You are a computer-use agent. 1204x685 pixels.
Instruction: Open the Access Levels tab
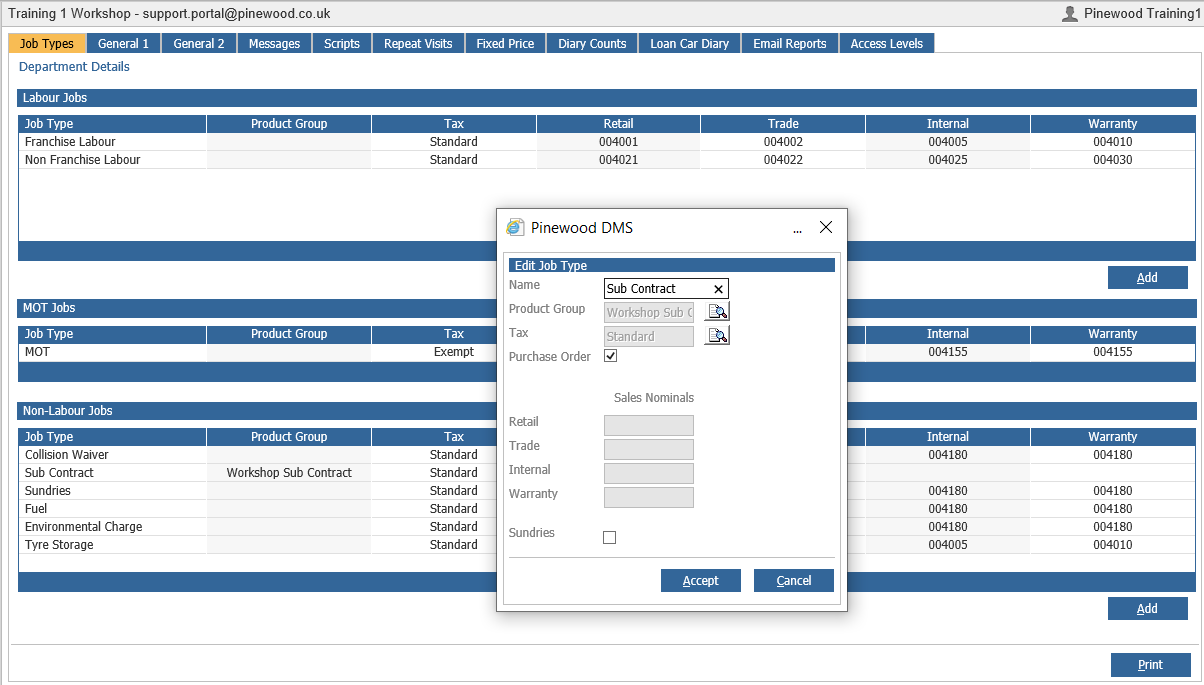887,43
